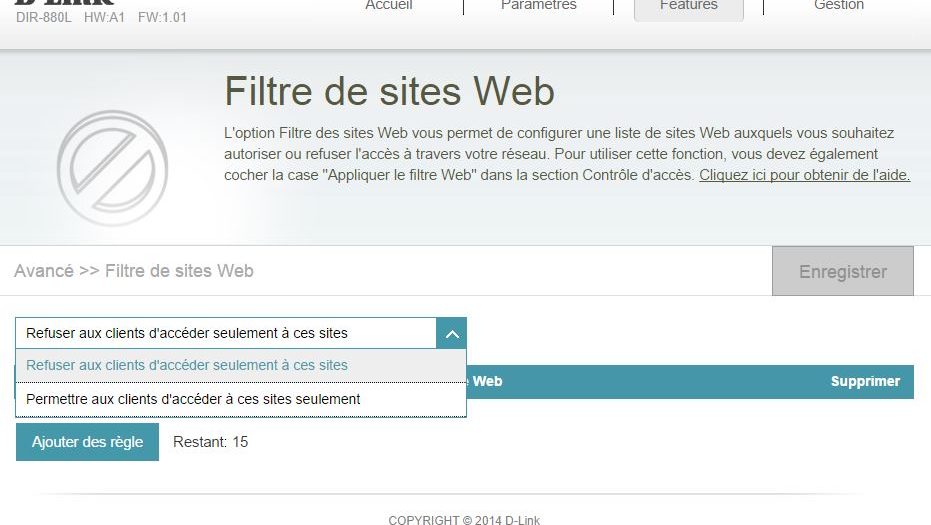Open the 'Cliquez ici pour obtenir de l'aide' link

point(804,175)
